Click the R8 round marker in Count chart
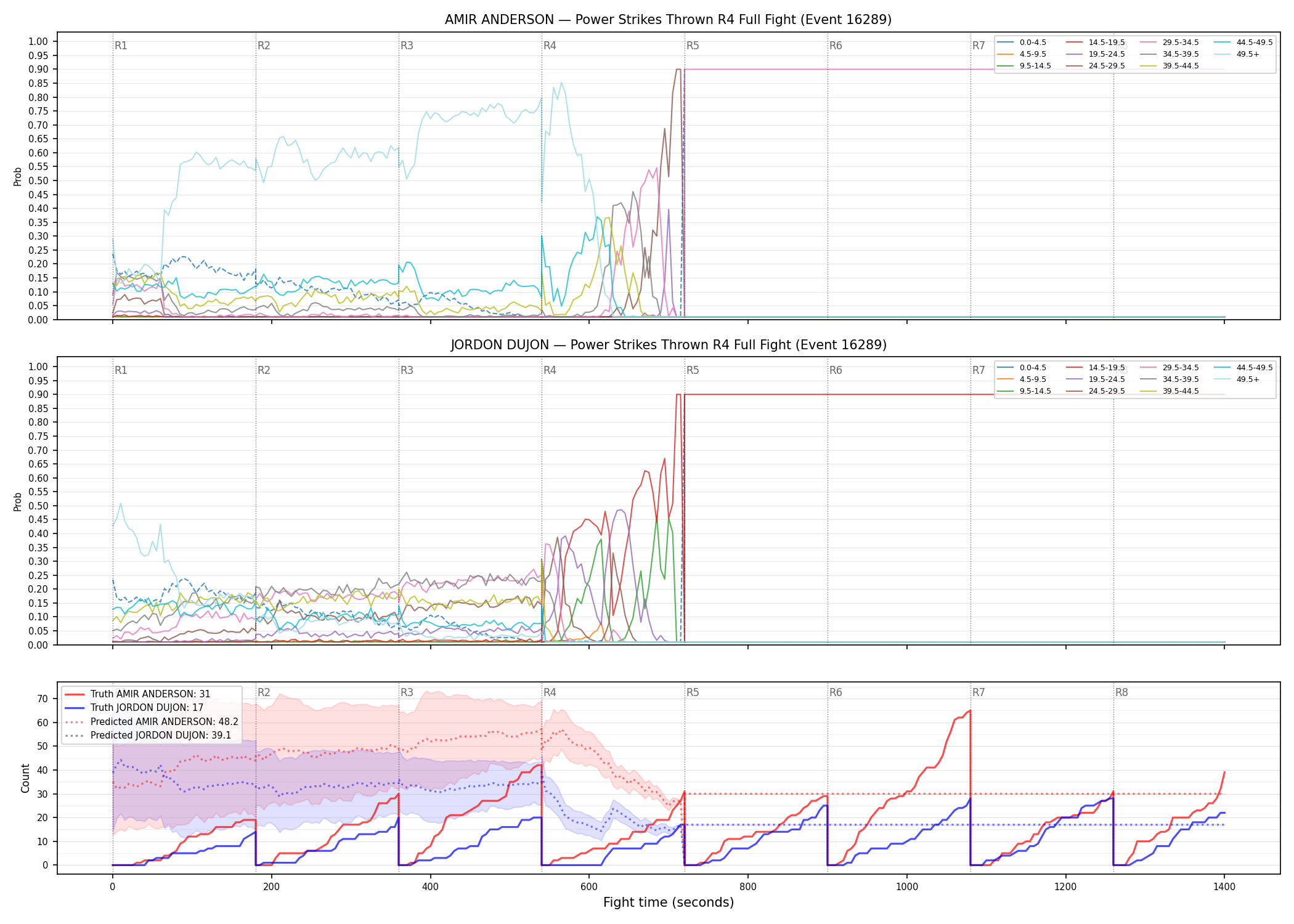The height and width of the screenshot is (924, 1294). tap(1121, 692)
